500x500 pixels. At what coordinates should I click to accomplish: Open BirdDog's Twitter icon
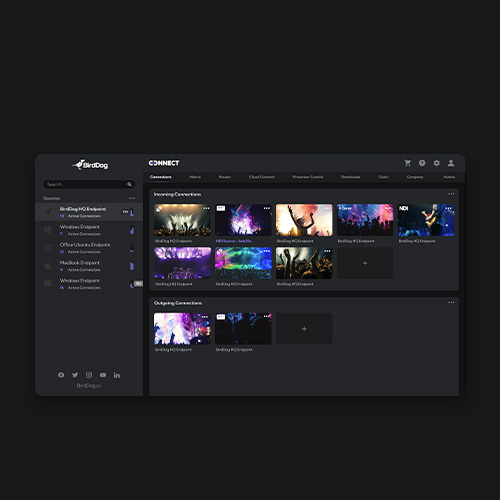(x=75, y=375)
